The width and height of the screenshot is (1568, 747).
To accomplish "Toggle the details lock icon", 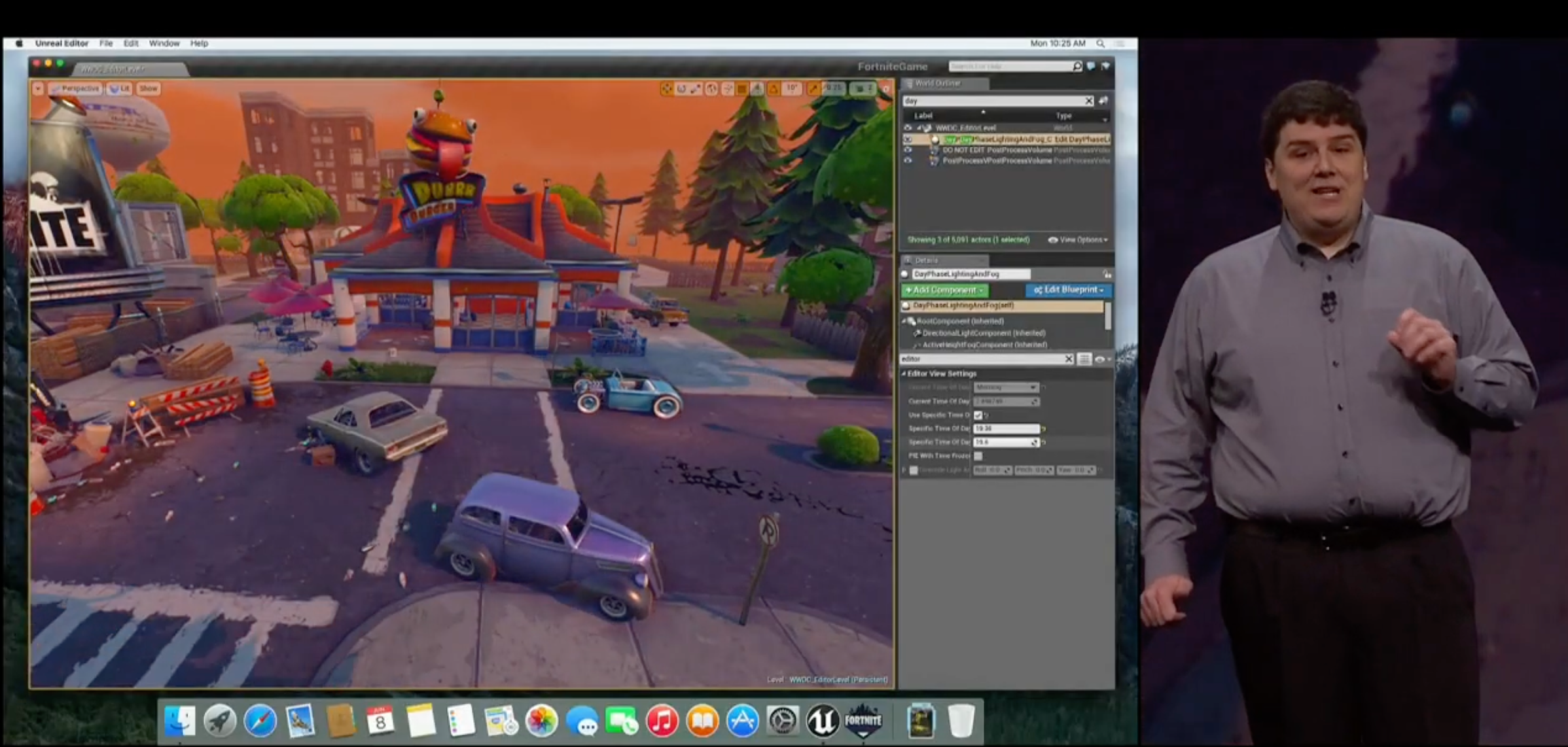I will (x=1107, y=274).
